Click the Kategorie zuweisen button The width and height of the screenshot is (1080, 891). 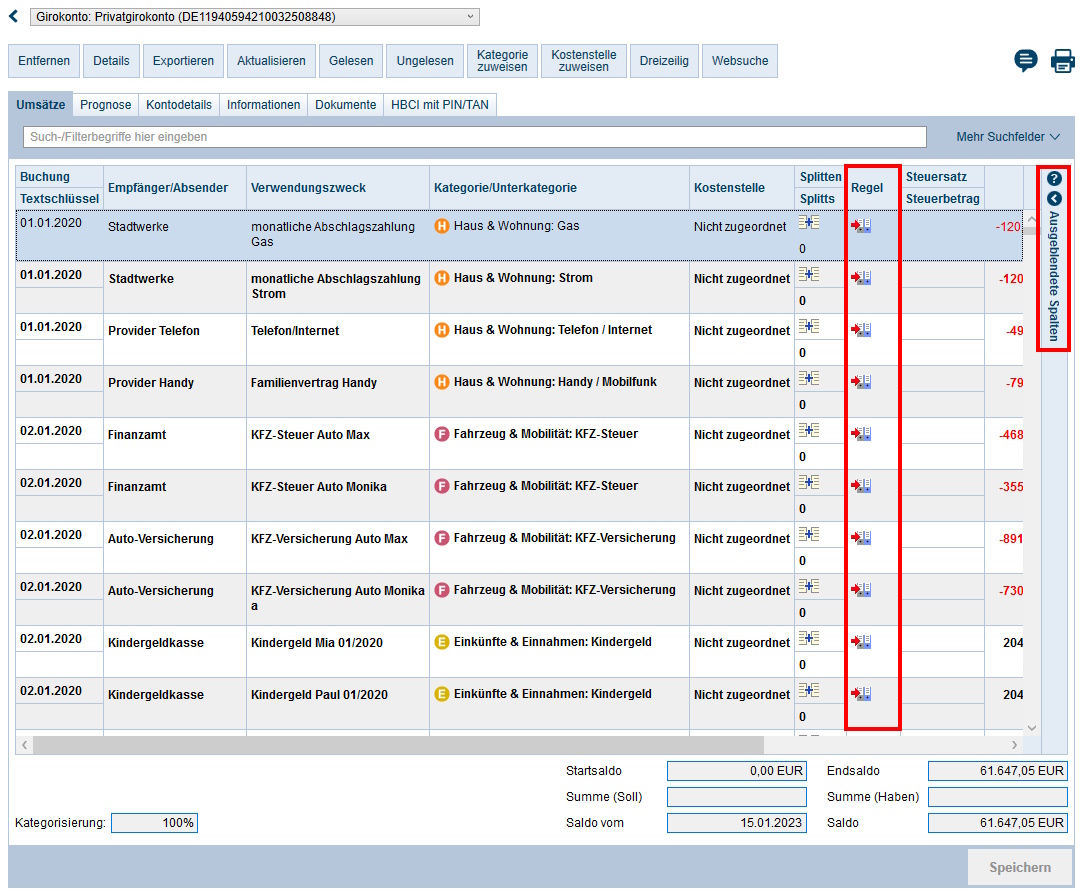pyautogui.click(x=502, y=61)
